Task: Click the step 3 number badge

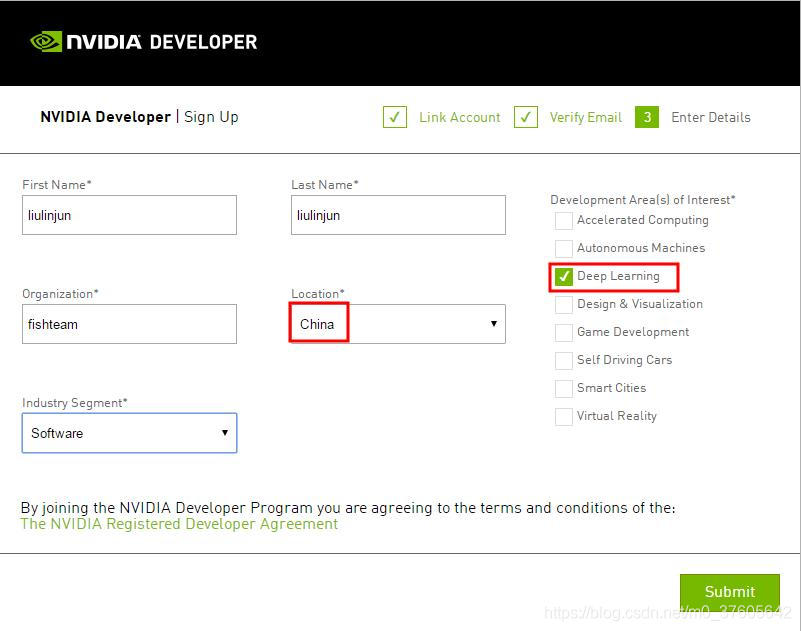Action: pyautogui.click(x=647, y=118)
